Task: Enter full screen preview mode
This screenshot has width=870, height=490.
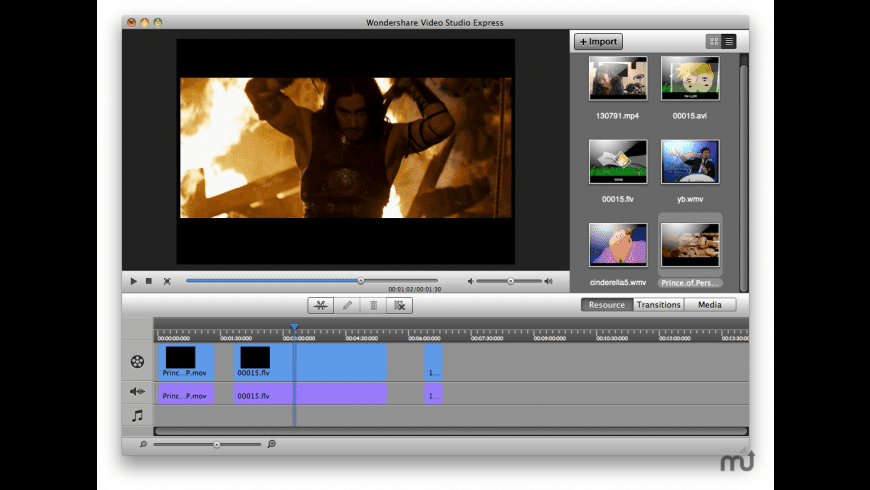Action: 167,281
